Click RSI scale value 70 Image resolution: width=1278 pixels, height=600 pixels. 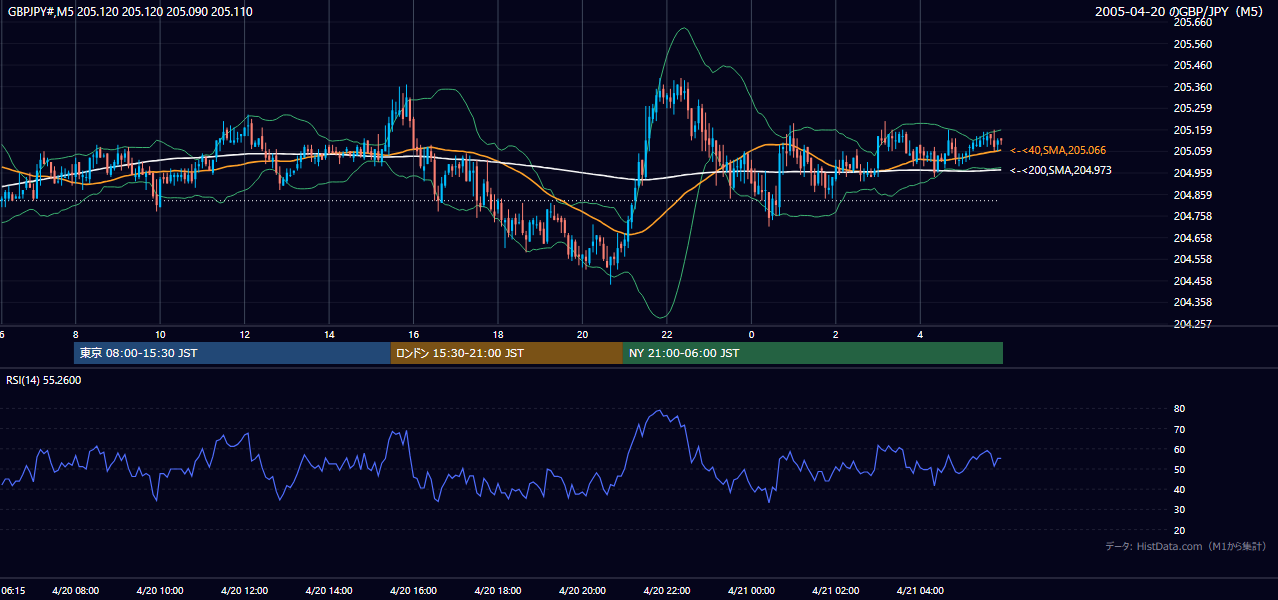click(1180, 429)
